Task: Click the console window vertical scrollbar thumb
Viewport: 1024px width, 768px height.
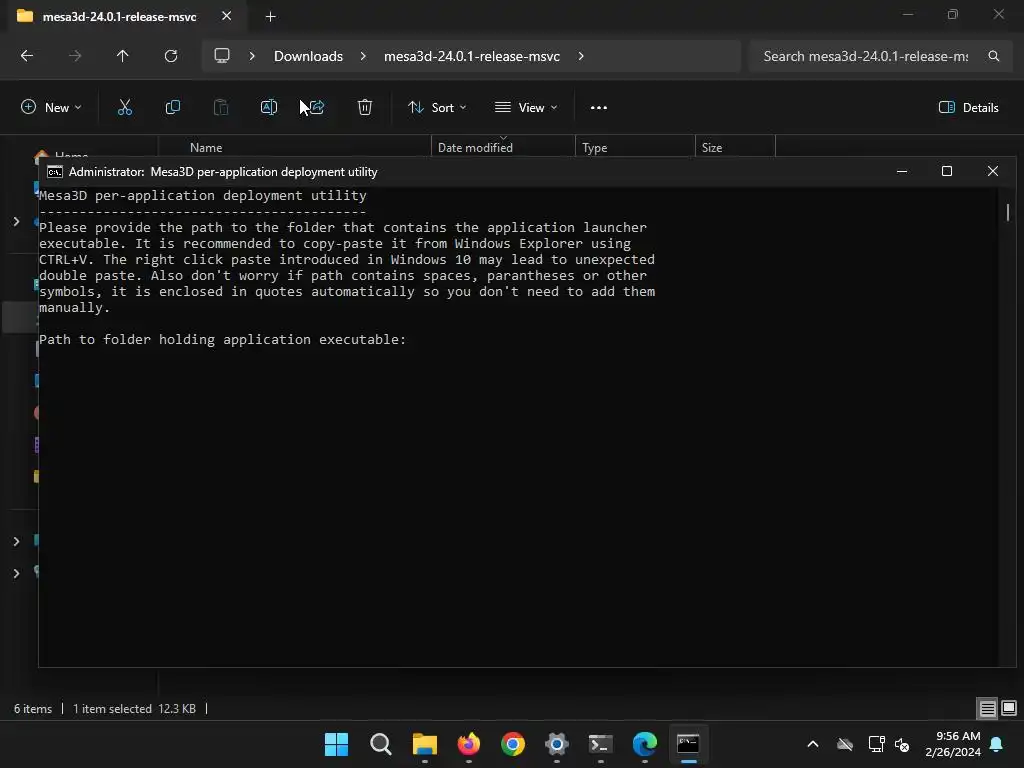Action: [1008, 212]
